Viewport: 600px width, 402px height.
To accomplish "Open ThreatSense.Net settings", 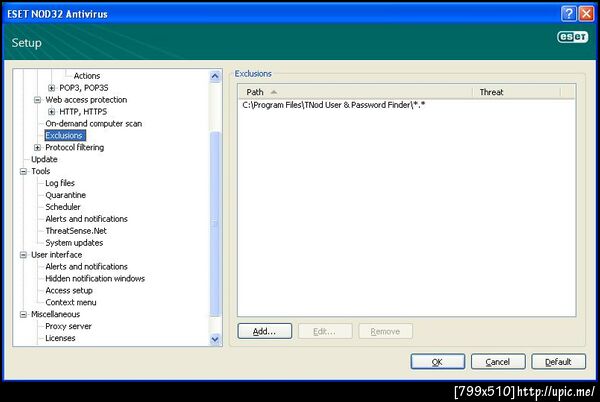I will [x=76, y=231].
